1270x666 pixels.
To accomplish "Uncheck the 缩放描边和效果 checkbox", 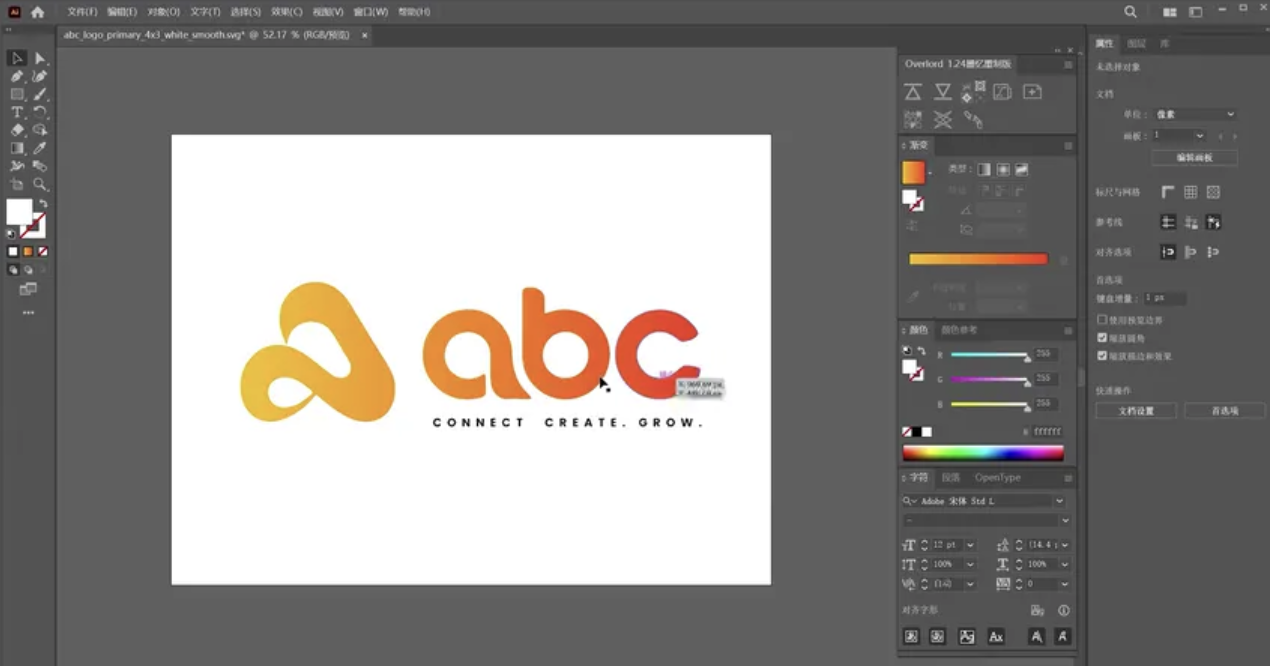I will (x=1102, y=356).
